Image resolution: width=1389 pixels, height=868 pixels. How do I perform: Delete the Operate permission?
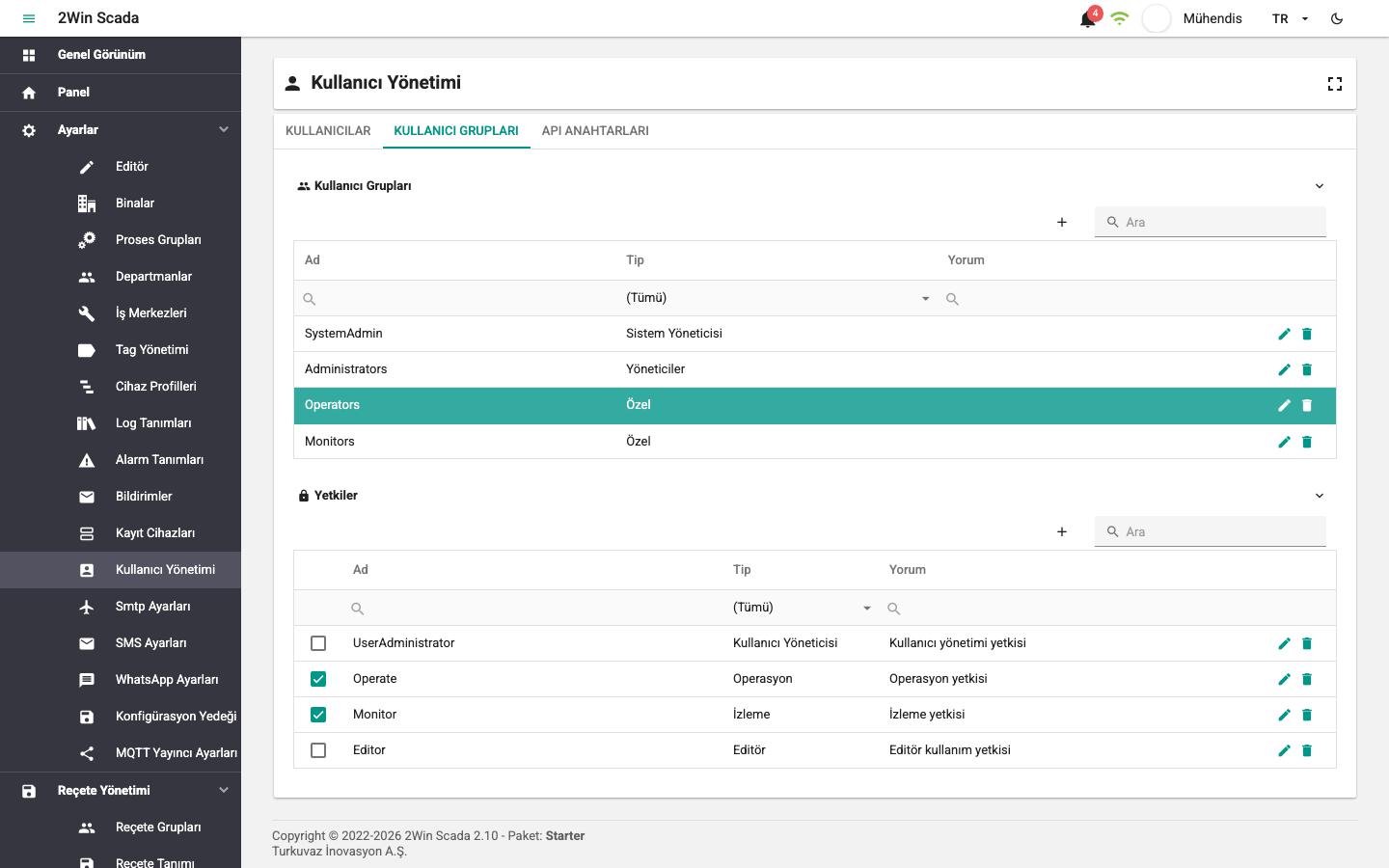pos(1307,679)
